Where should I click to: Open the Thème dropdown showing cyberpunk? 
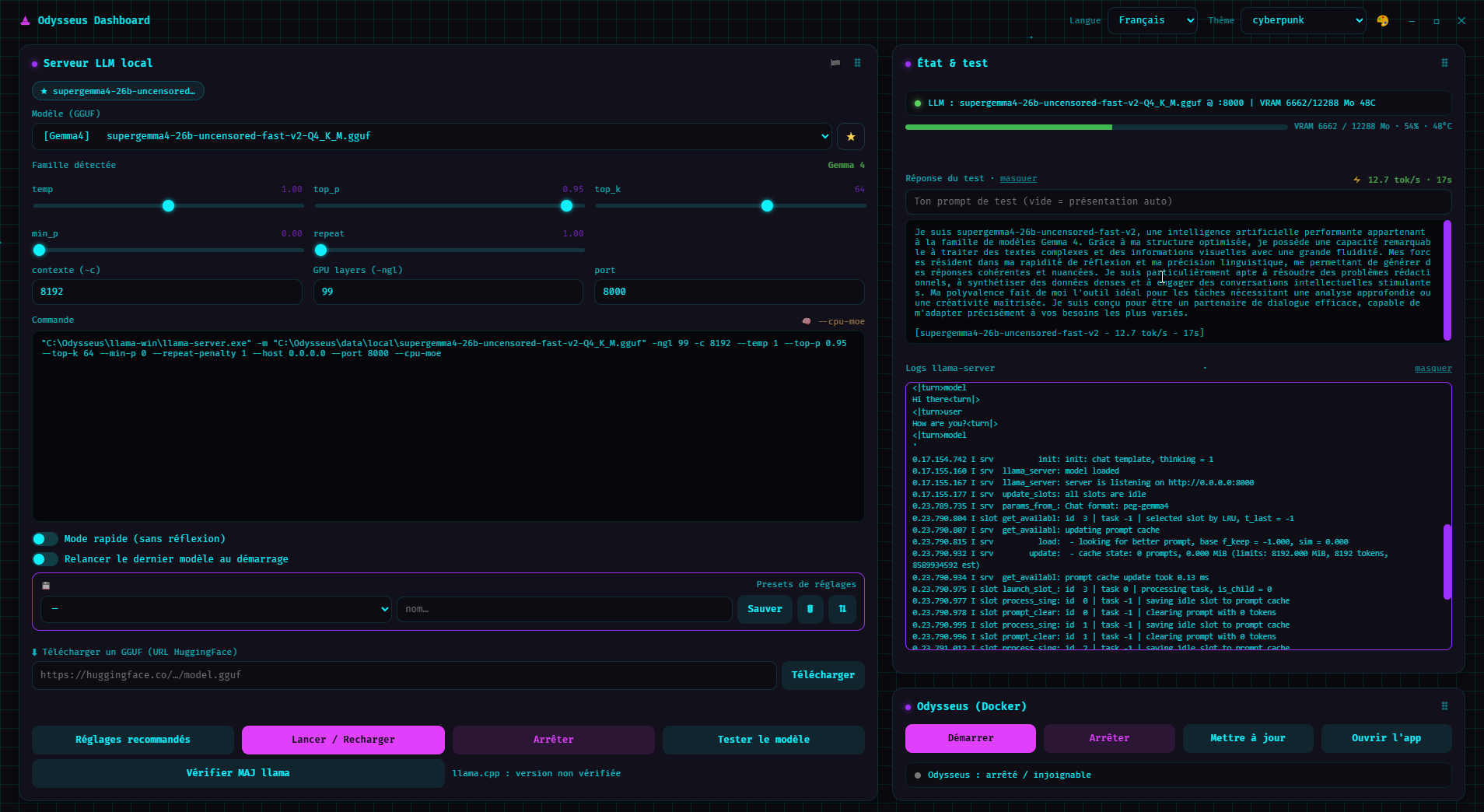click(1304, 20)
